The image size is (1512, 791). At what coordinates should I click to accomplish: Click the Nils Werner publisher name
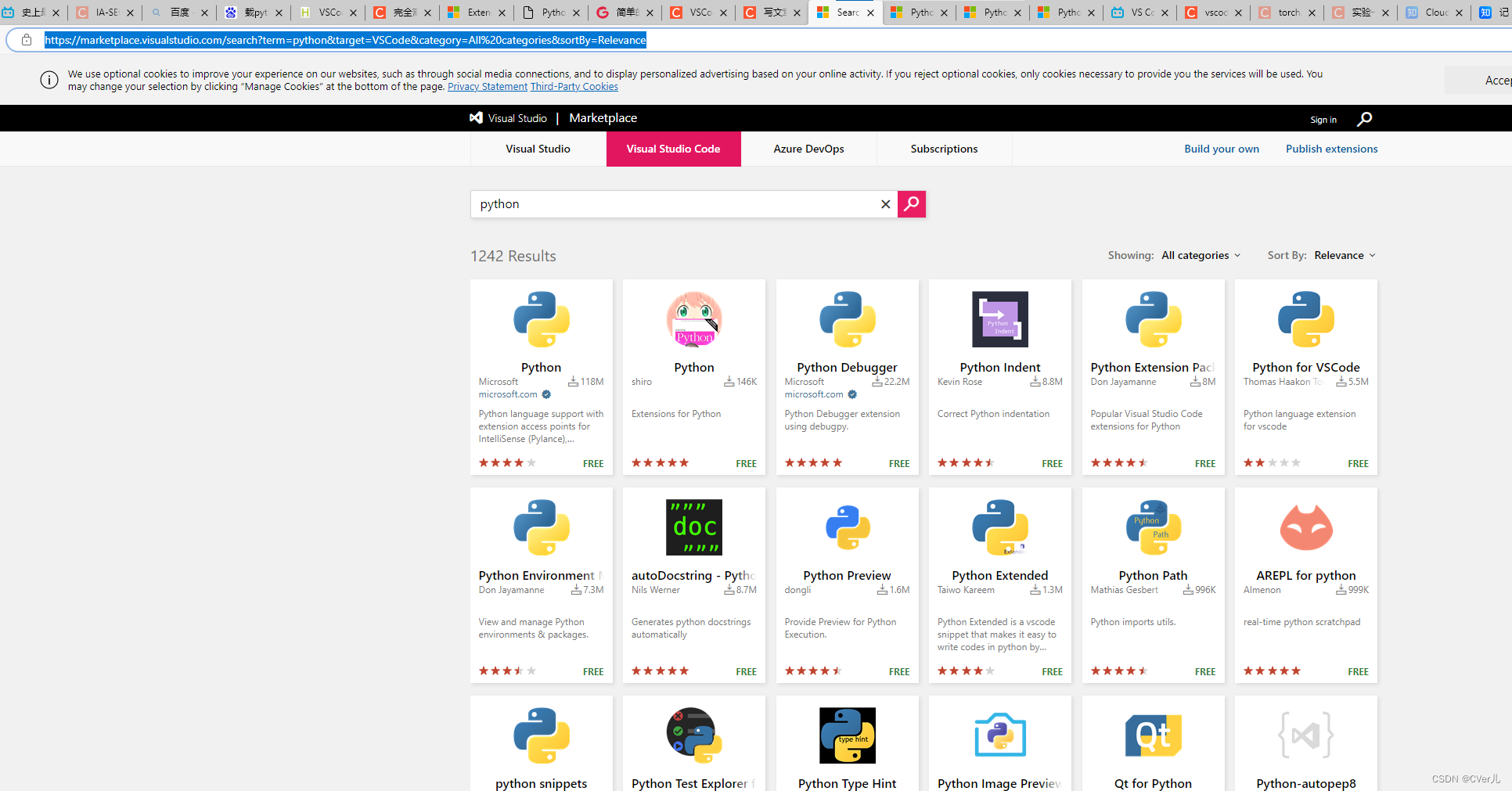[656, 590]
